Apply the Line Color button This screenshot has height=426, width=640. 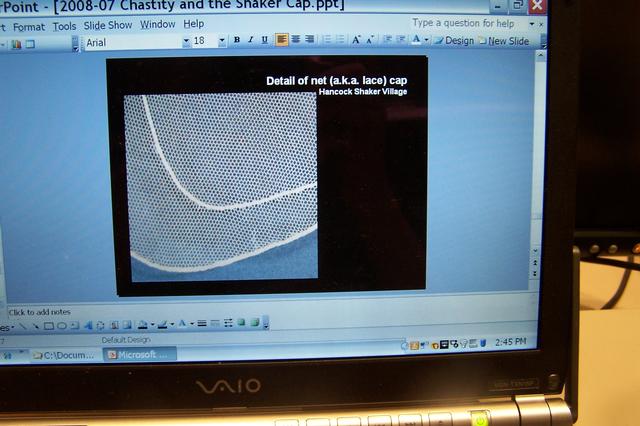pos(162,324)
